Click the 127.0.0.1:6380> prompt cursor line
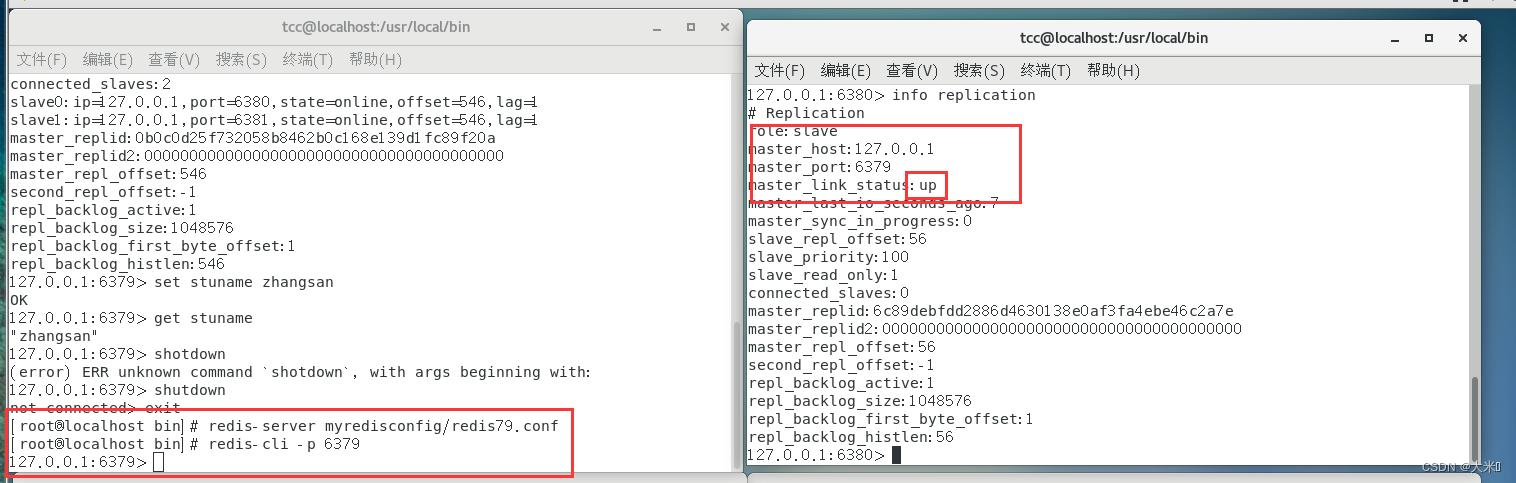This screenshot has width=1516, height=483. pyautogui.click(x=824, y=455)
